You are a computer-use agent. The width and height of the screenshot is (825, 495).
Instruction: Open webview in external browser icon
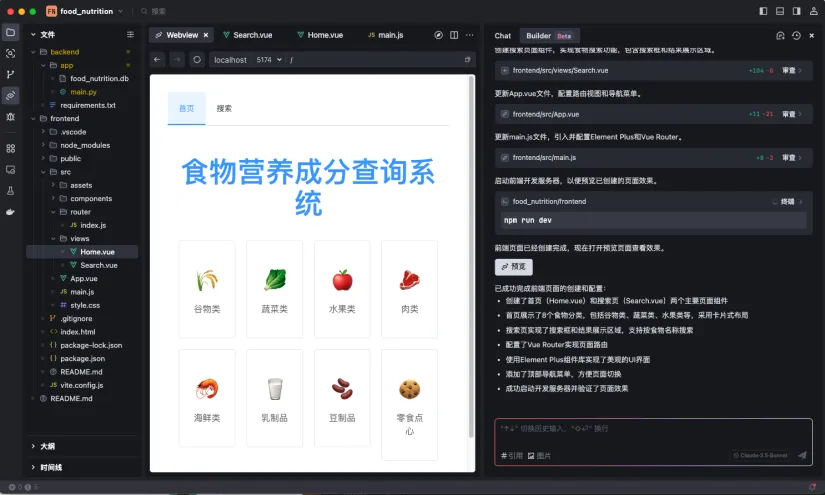click(x=467, y=59)
